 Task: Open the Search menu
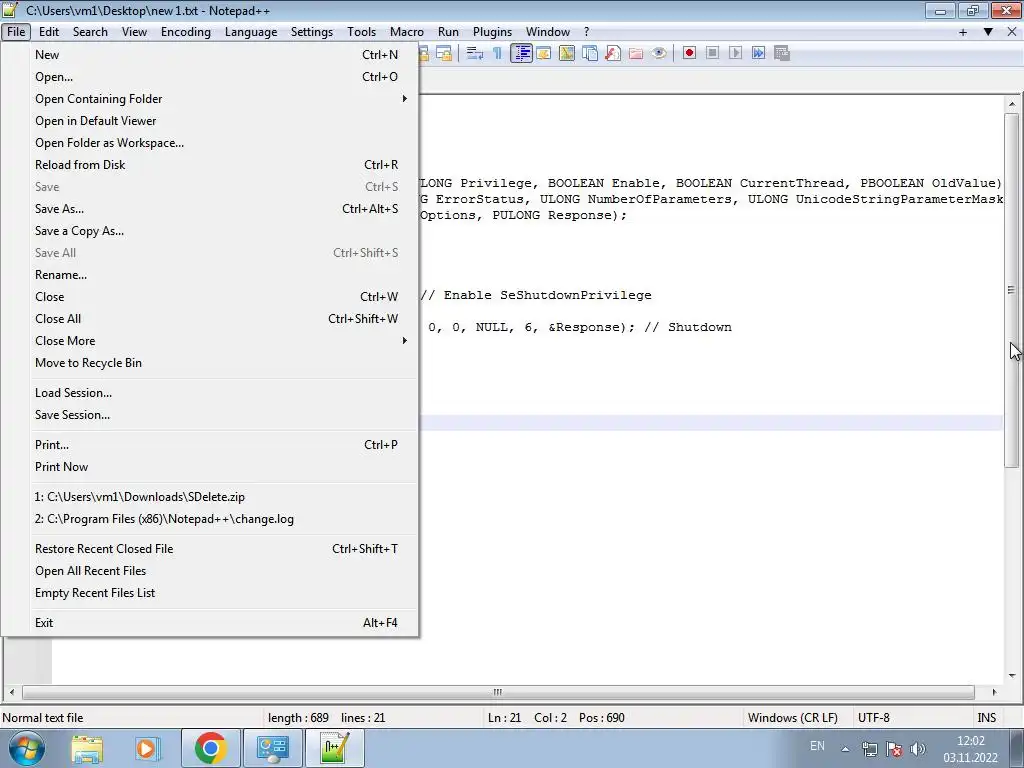(90, 32)
